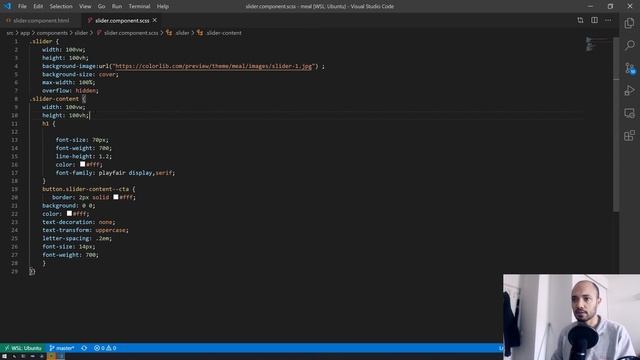Screen dimensions: 640x360
Task: Place cursor on '.slider {' line
Action: click(44, 42)
